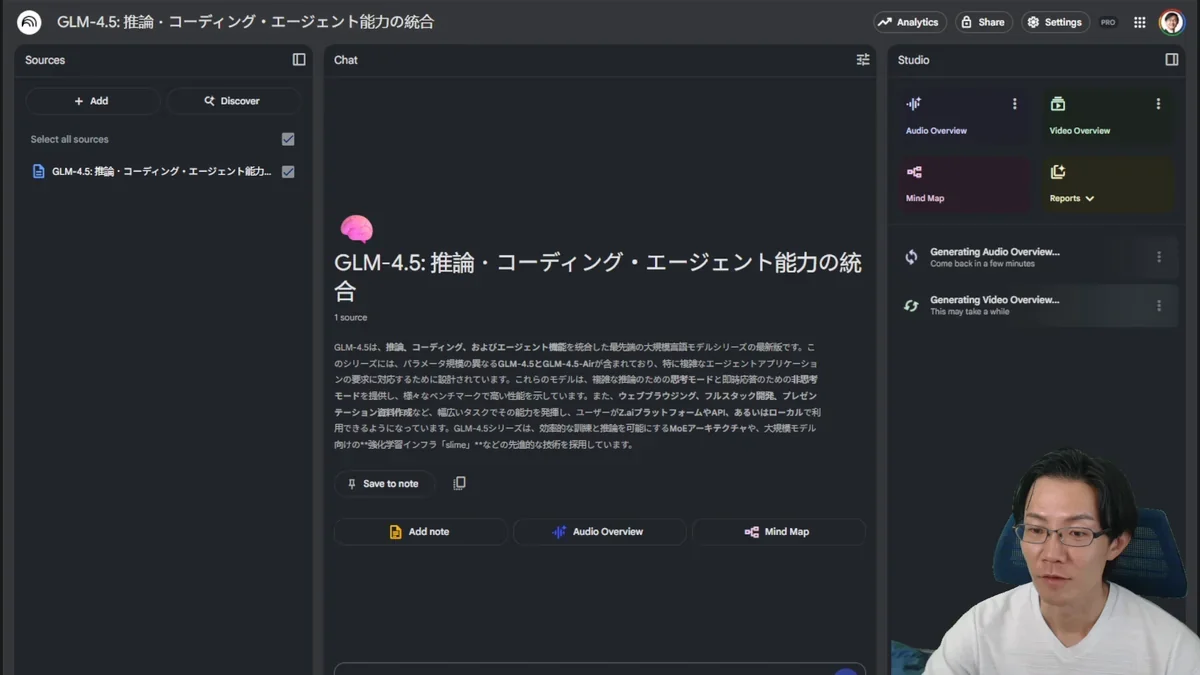Open Analytics
This screenshot has height=675, width=1200.
point(909,22)
